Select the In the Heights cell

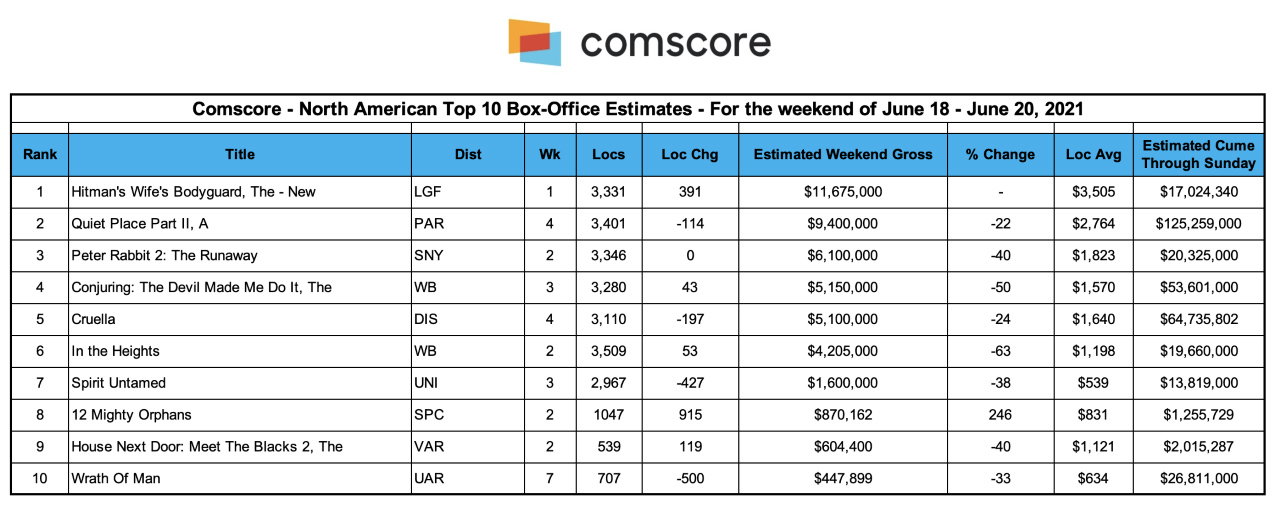click(240, 351)
